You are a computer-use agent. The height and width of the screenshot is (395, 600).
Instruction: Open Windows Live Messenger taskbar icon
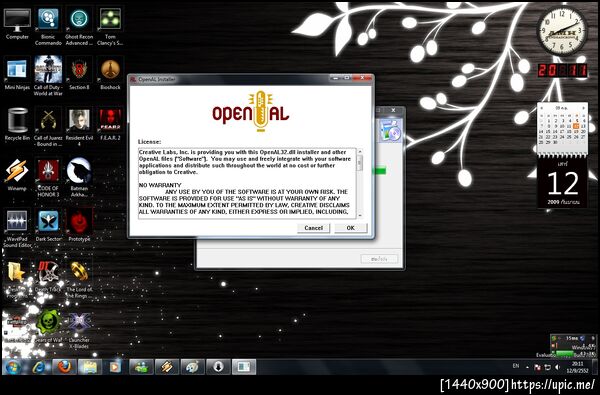pyautogui.click(x=141, y=367)
